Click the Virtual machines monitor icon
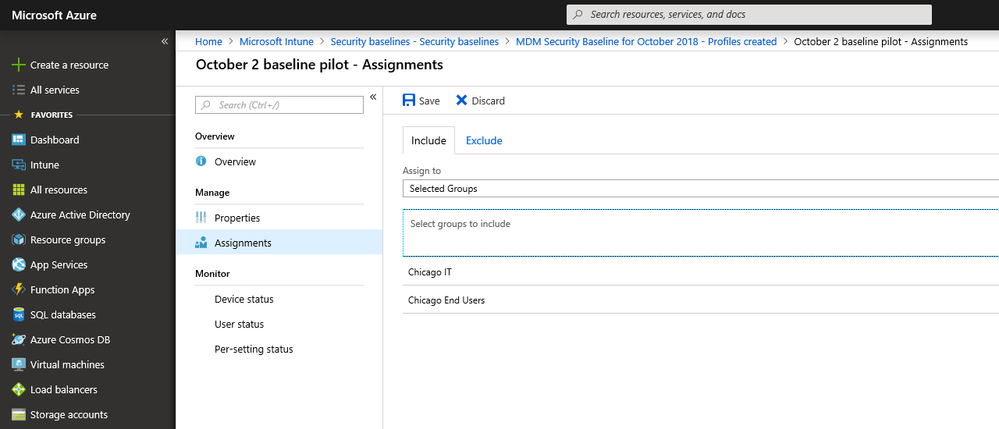This screenshot has height=429, width=999. [x=18, y=365]
